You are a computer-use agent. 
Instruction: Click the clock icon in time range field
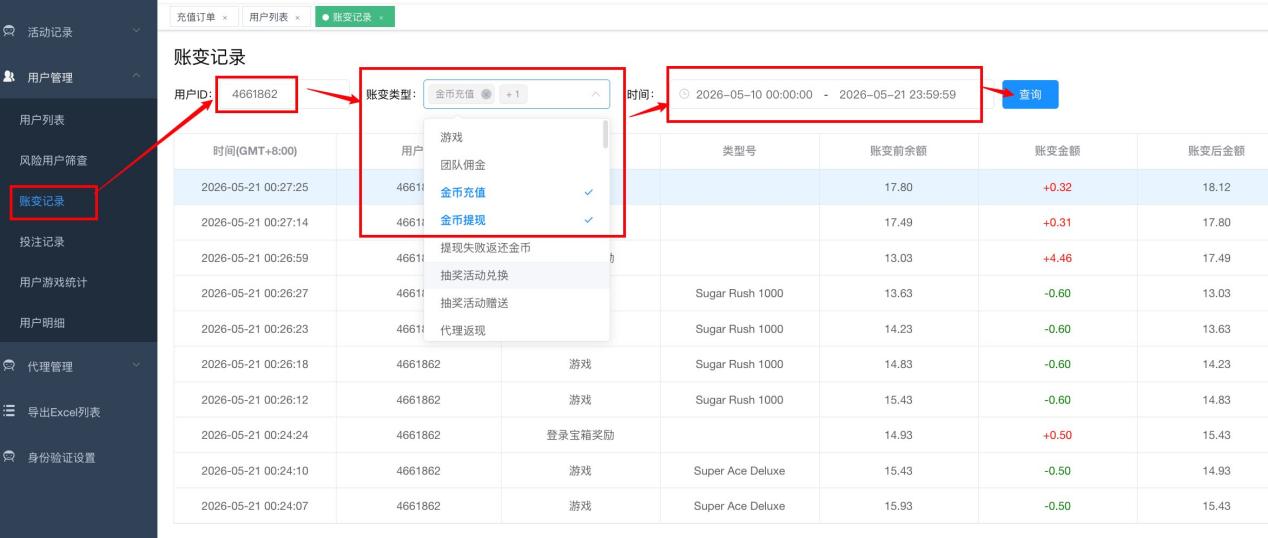(x=684, y=94)
